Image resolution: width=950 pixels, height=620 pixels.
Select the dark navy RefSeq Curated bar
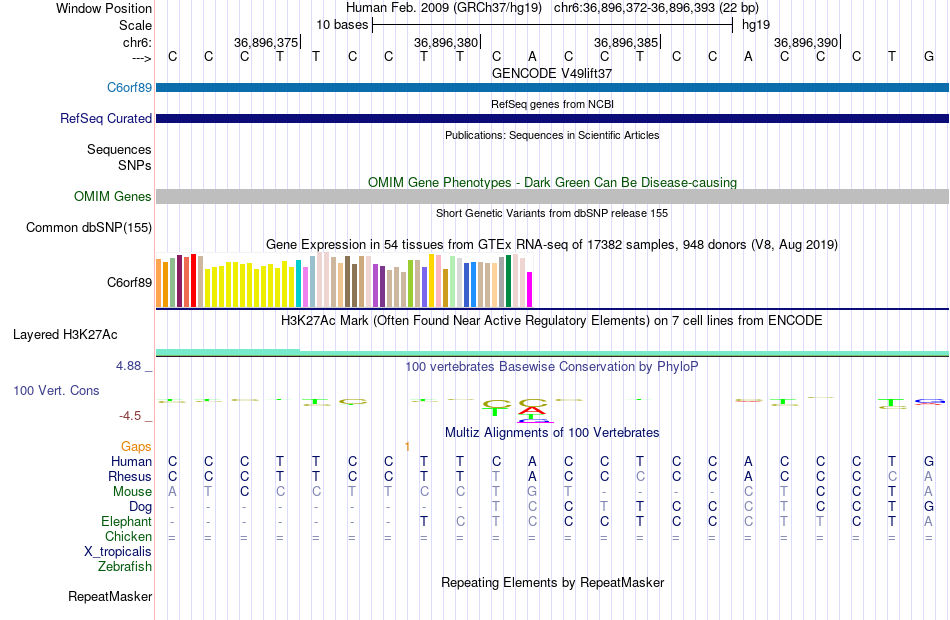pyautogui.click(x=553, y=118)
